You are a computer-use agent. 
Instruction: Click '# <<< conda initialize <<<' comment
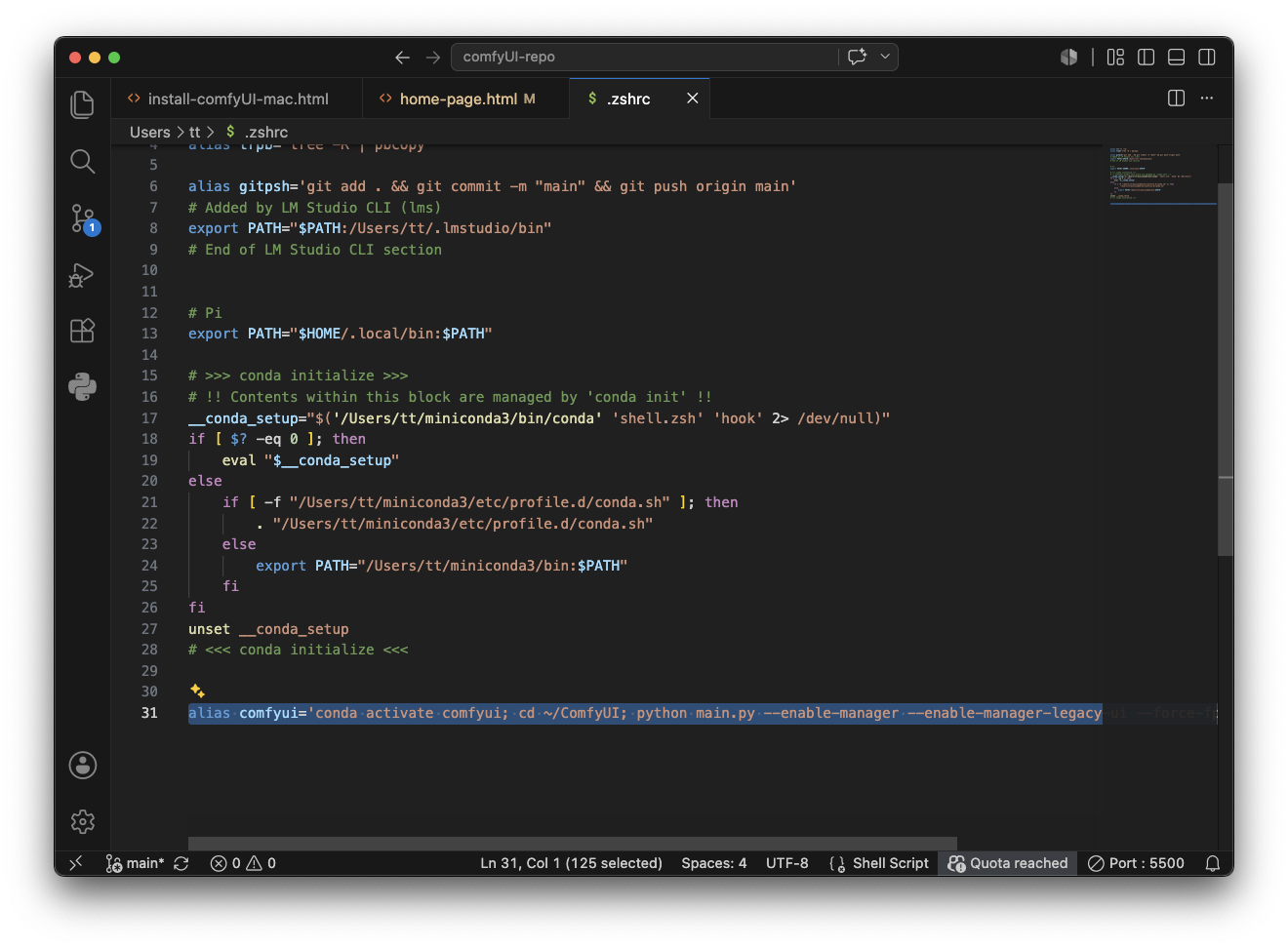pyautogui.click(x=299, y=650)
